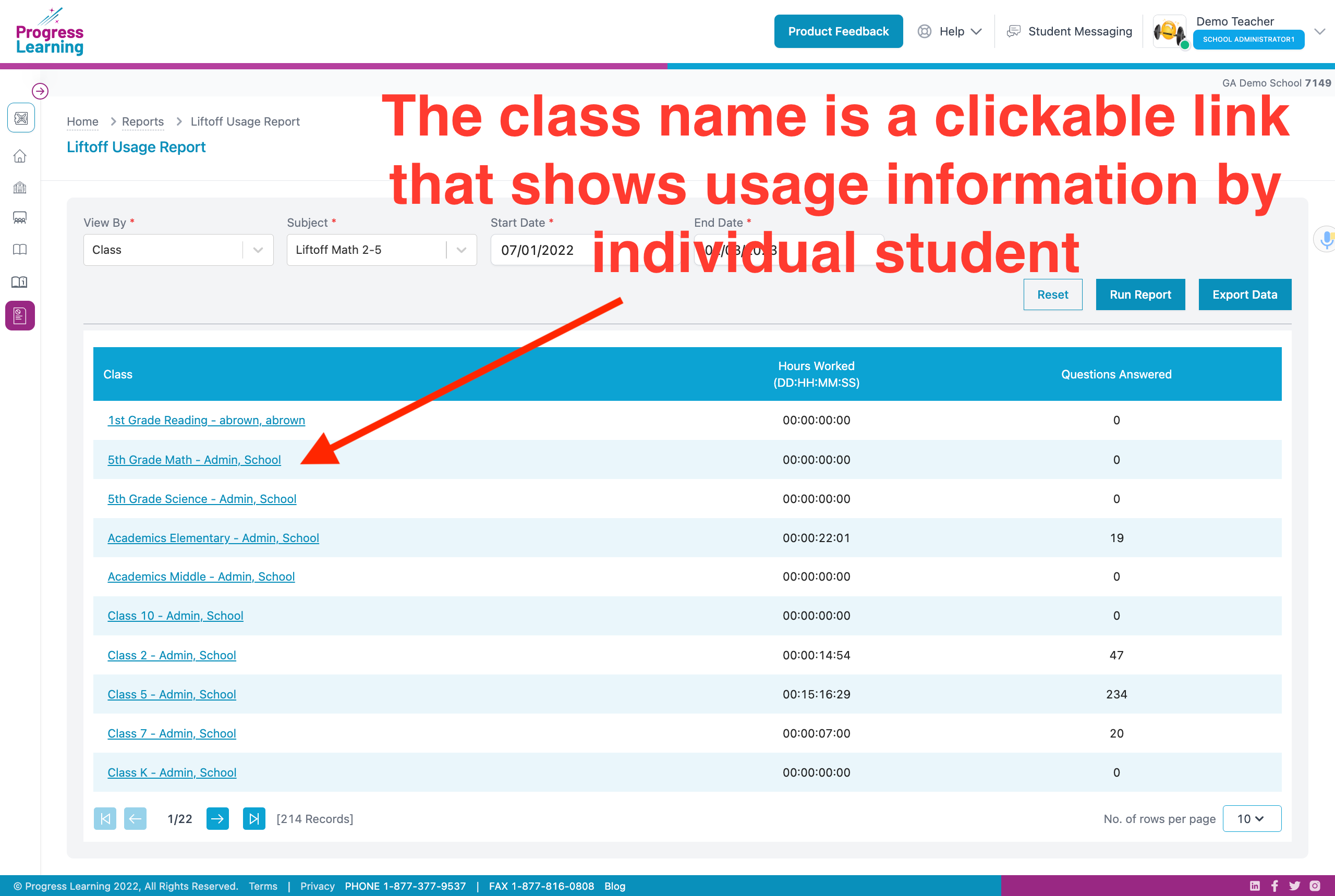Click the Run Report button
Image resolution: width=1335 pixels, height=896 pixels.
click(x=1139, y=295)
